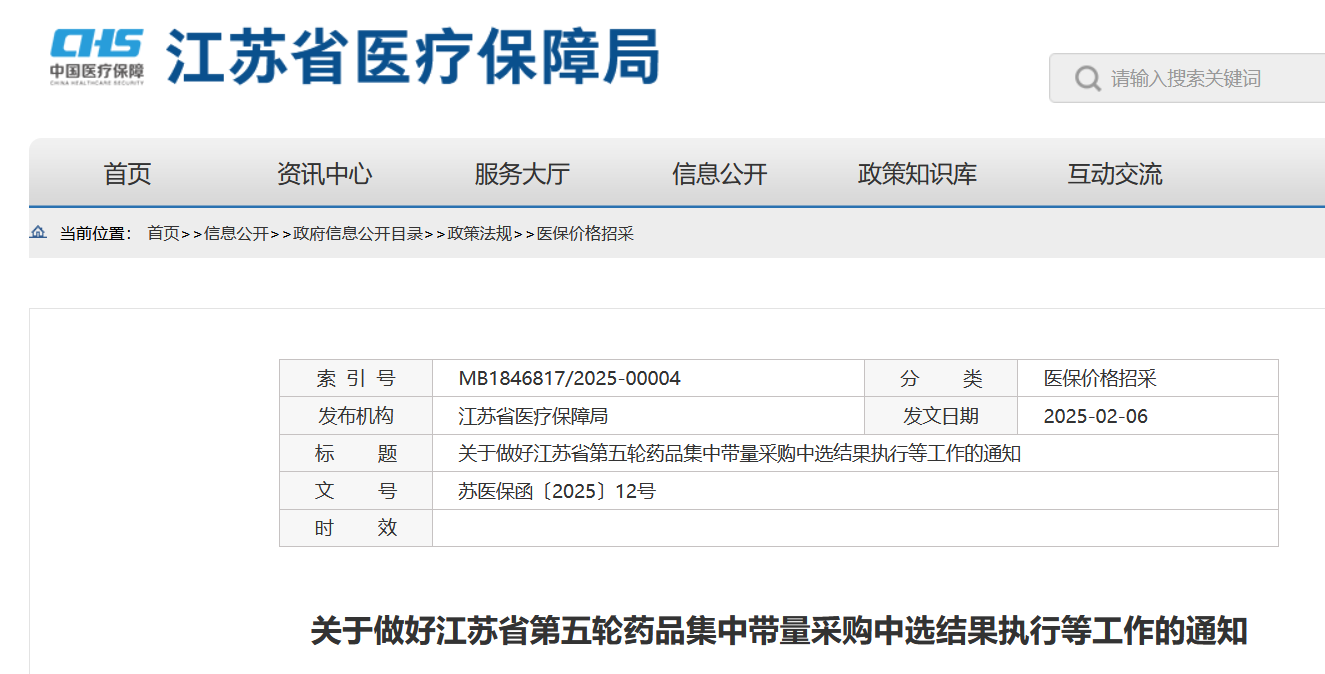Focus the 请输入搜索关键词 search field
This screenshot has width=1325, height=674.
coord(1187,78)
